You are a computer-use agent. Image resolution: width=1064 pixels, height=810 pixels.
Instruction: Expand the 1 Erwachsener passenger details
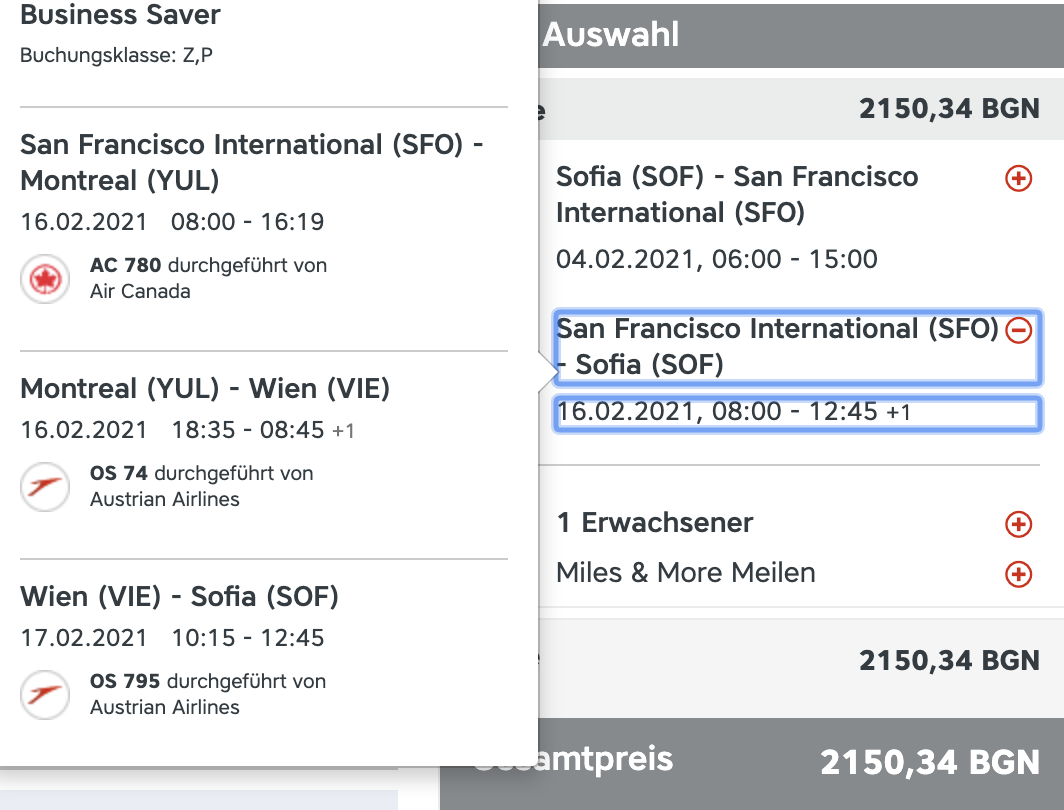(1018, 523)
